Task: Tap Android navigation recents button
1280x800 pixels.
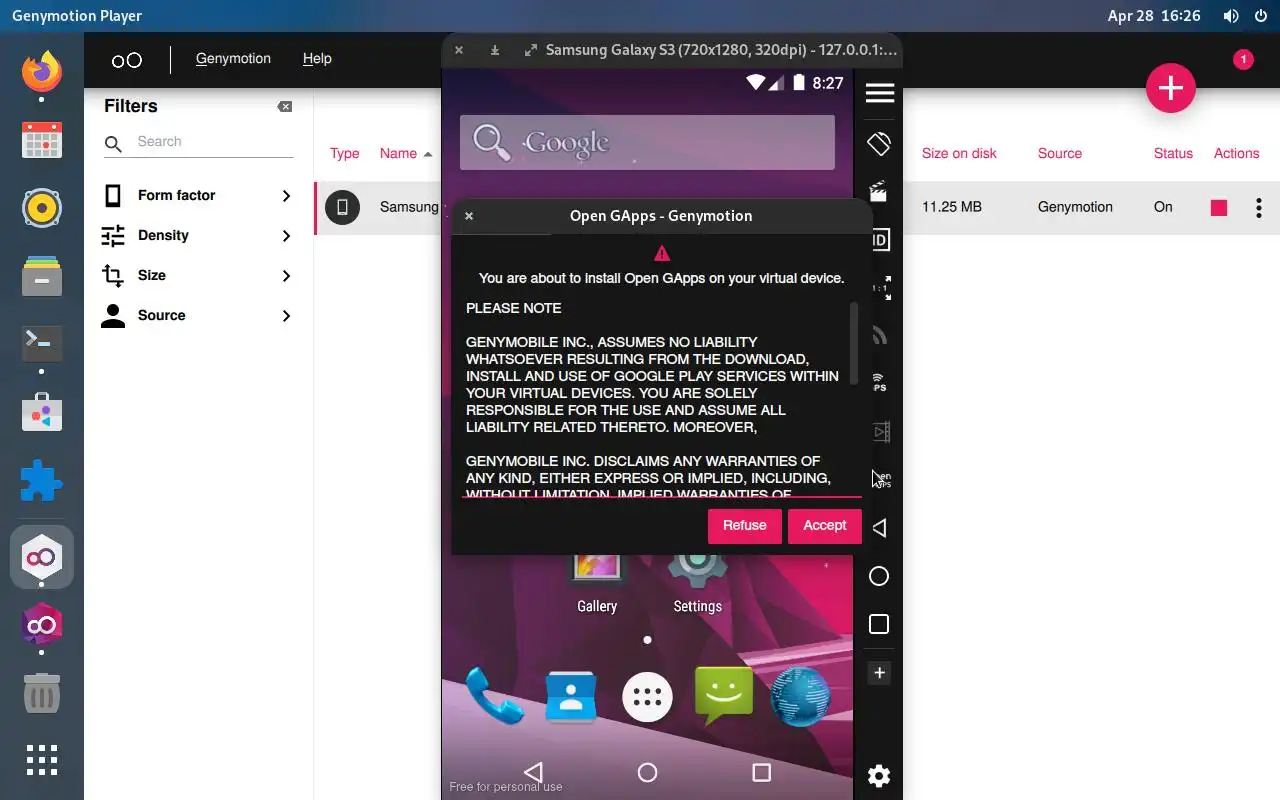Action: [x=761, y=772]
